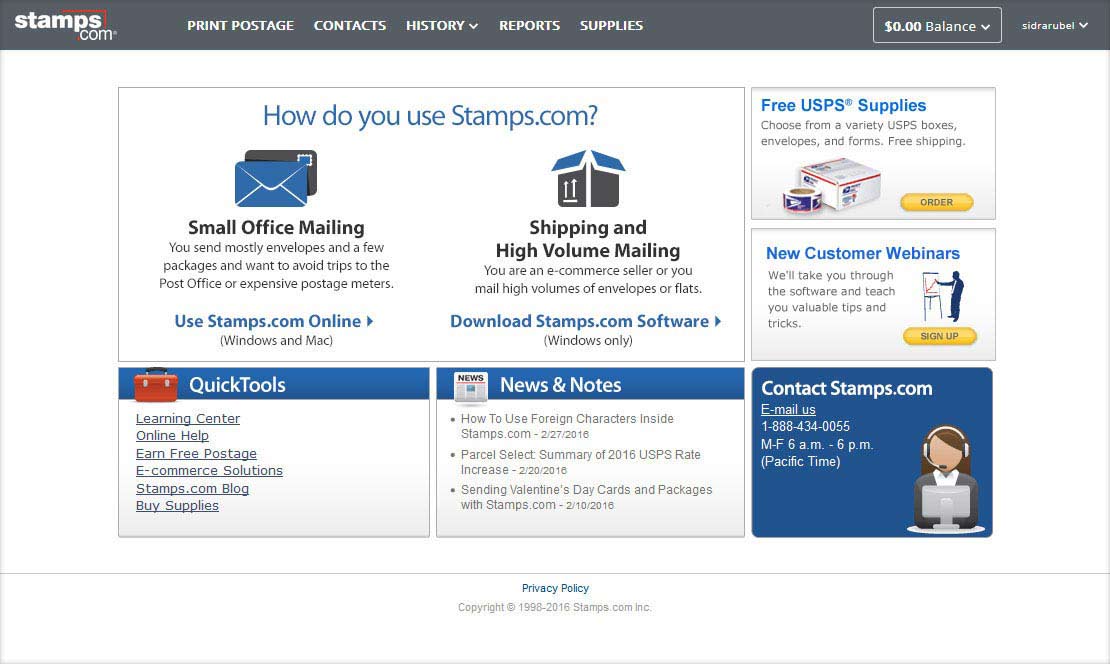Open the Privacy Policy link
This screenshot has width=1110, height=664.
(555, 588)
